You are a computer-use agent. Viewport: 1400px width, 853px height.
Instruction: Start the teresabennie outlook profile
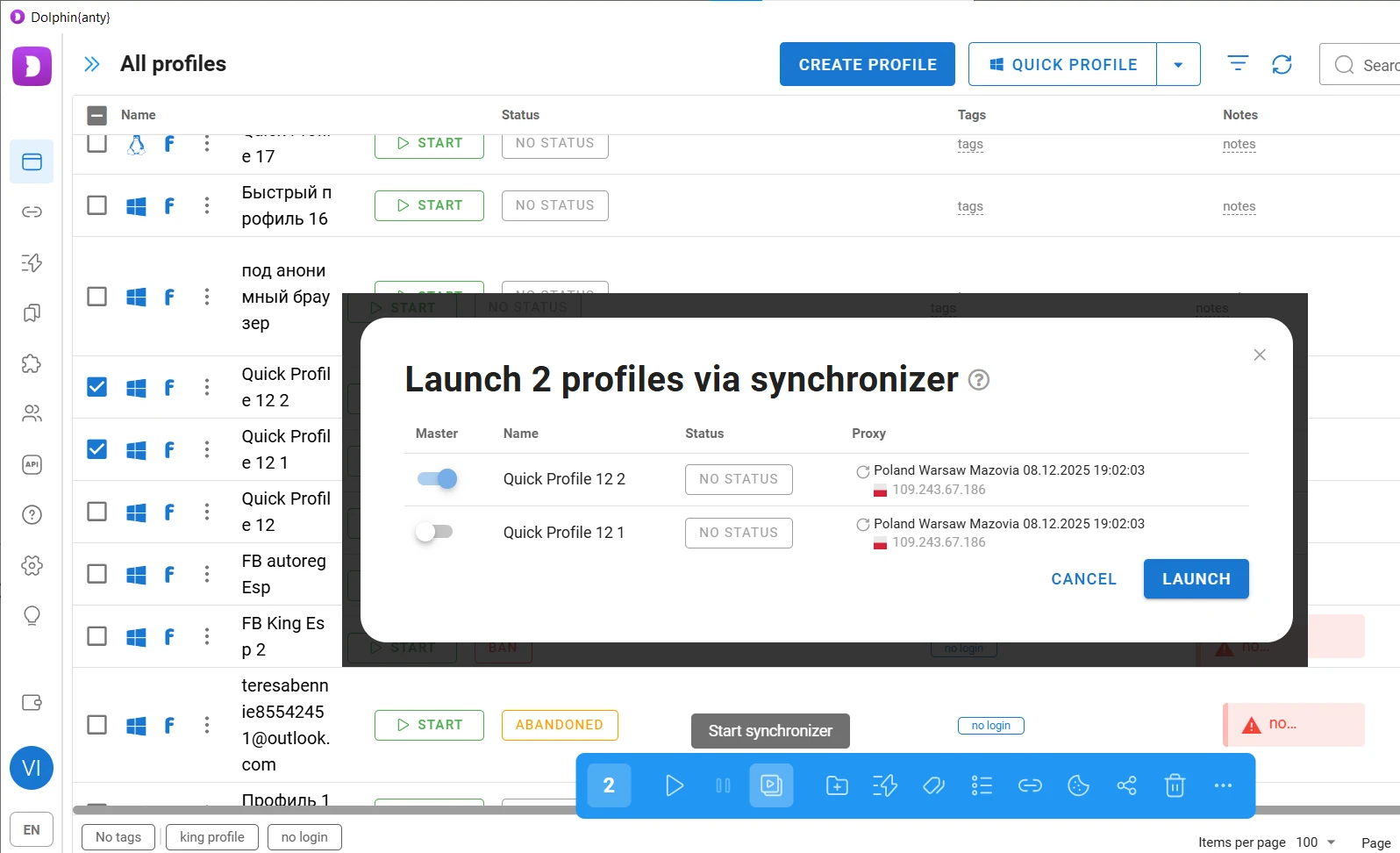tap(429, 725)
